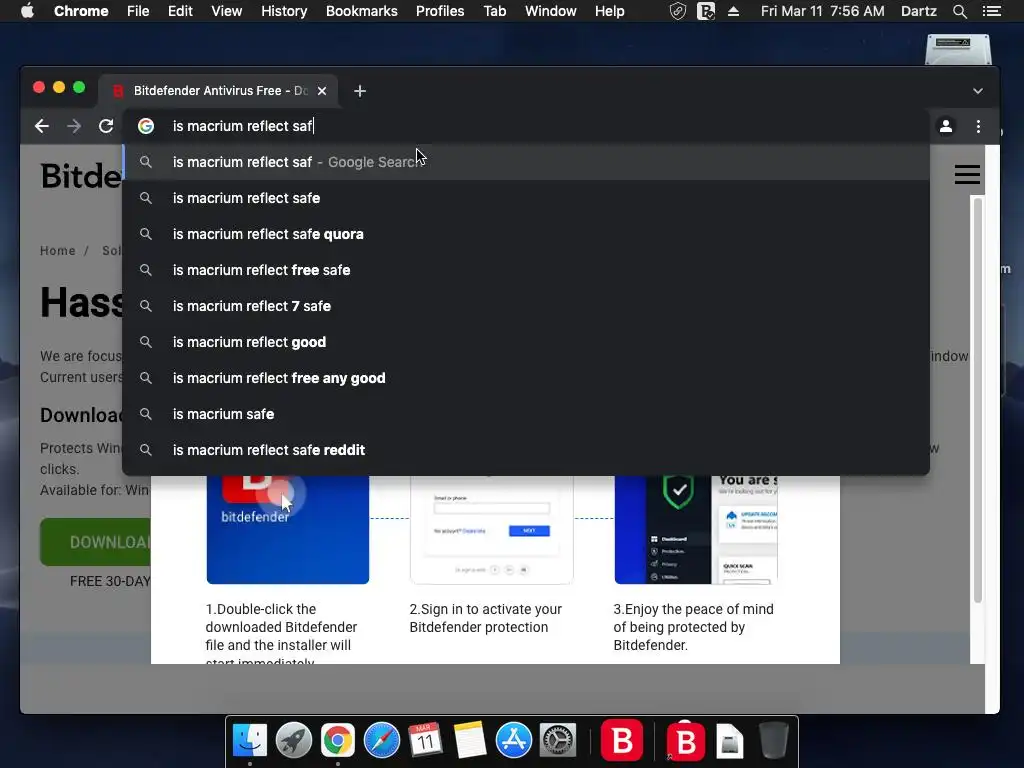1024x768 pixels.
Task: Click the Google logo in the address bar
Action: pos(146,126)
